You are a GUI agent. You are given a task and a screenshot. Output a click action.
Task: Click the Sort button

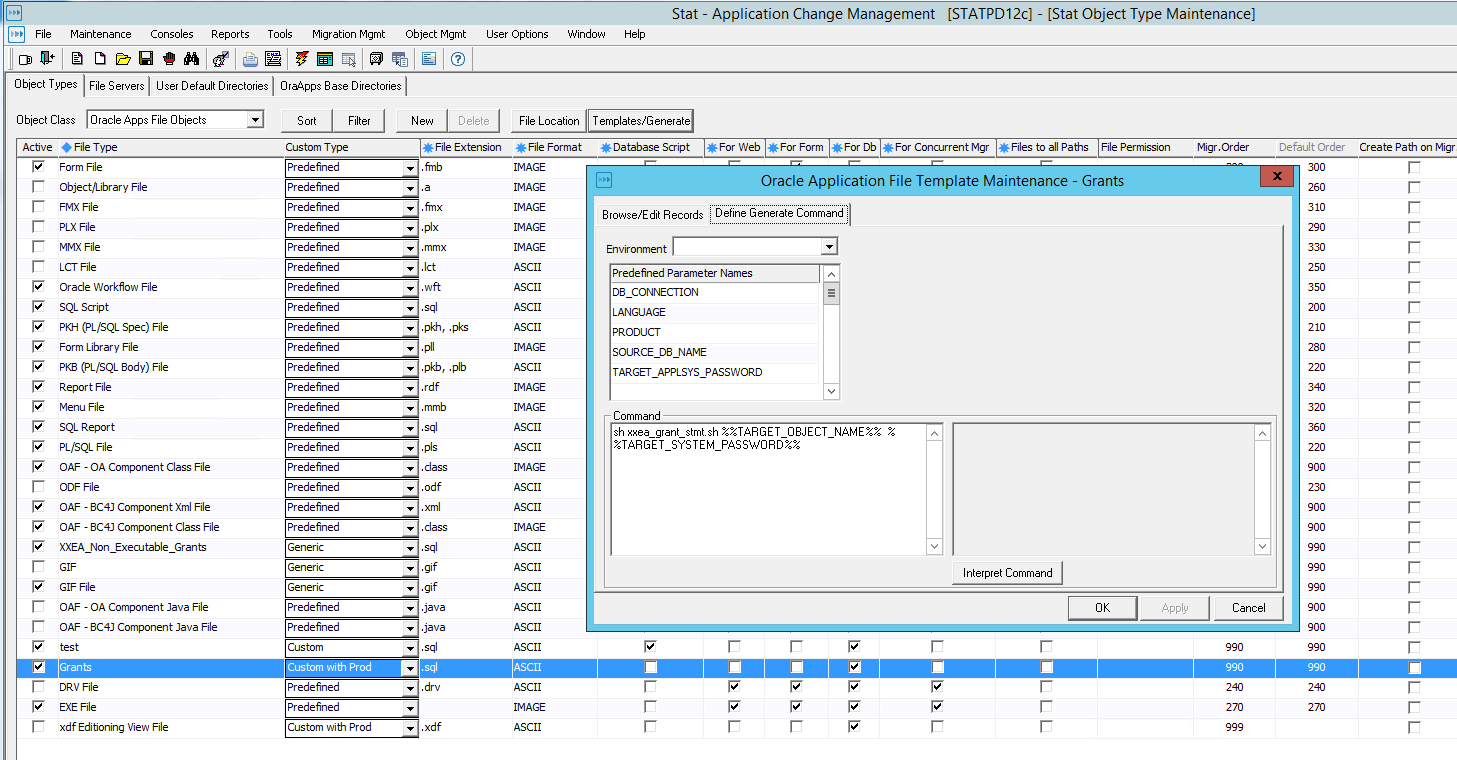tap(307, 121)
